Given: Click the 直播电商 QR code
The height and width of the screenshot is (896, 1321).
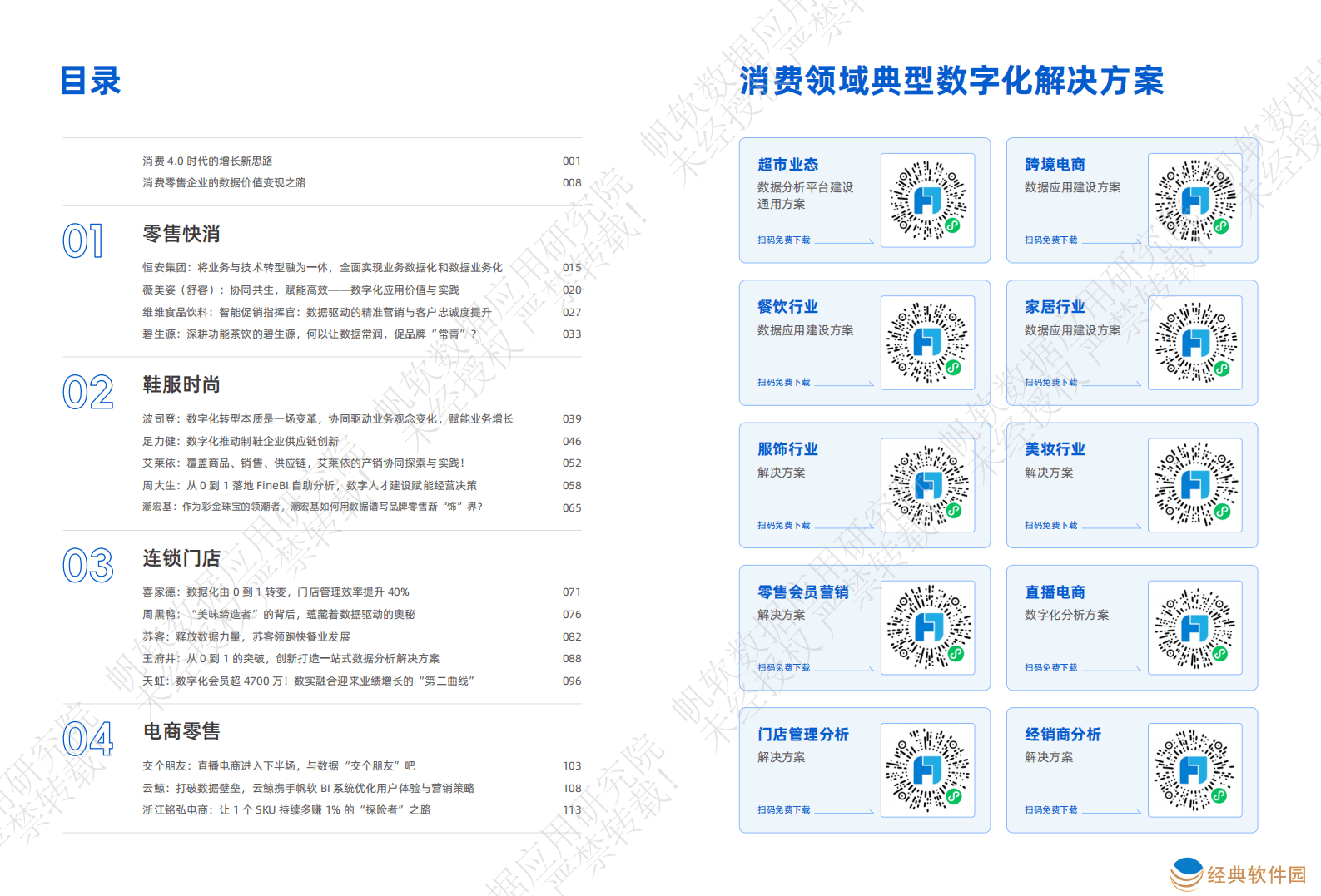Looking at the screenshot, I should pos(1194,627).
